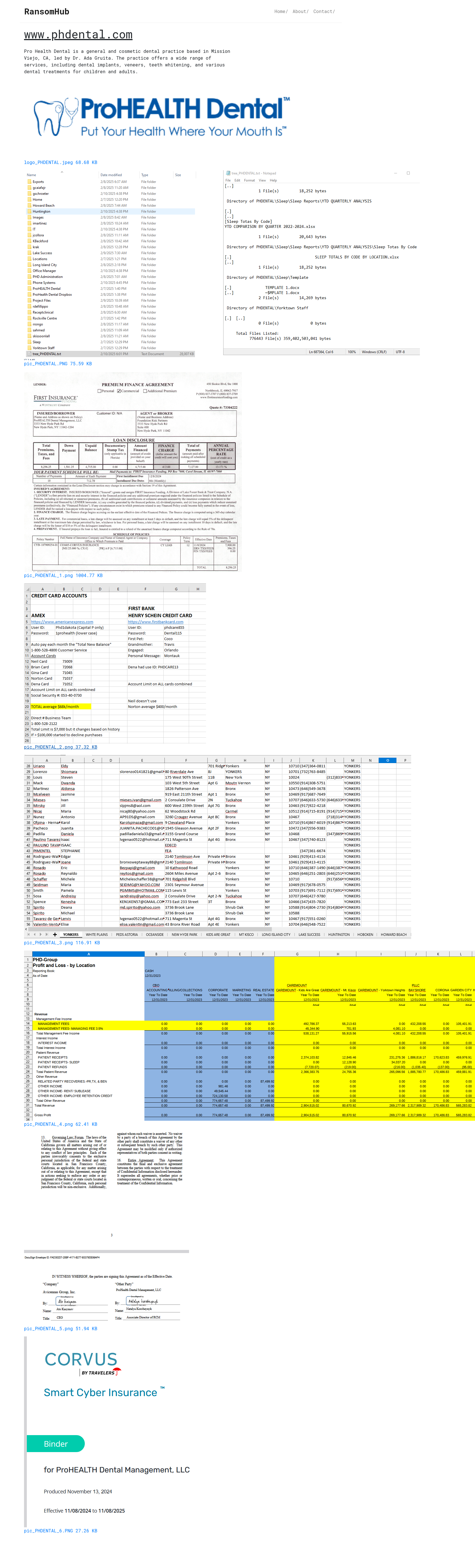Click the UTF-8 encoding status entry
Screen dimensions: 475x1568
click(400, 352)
